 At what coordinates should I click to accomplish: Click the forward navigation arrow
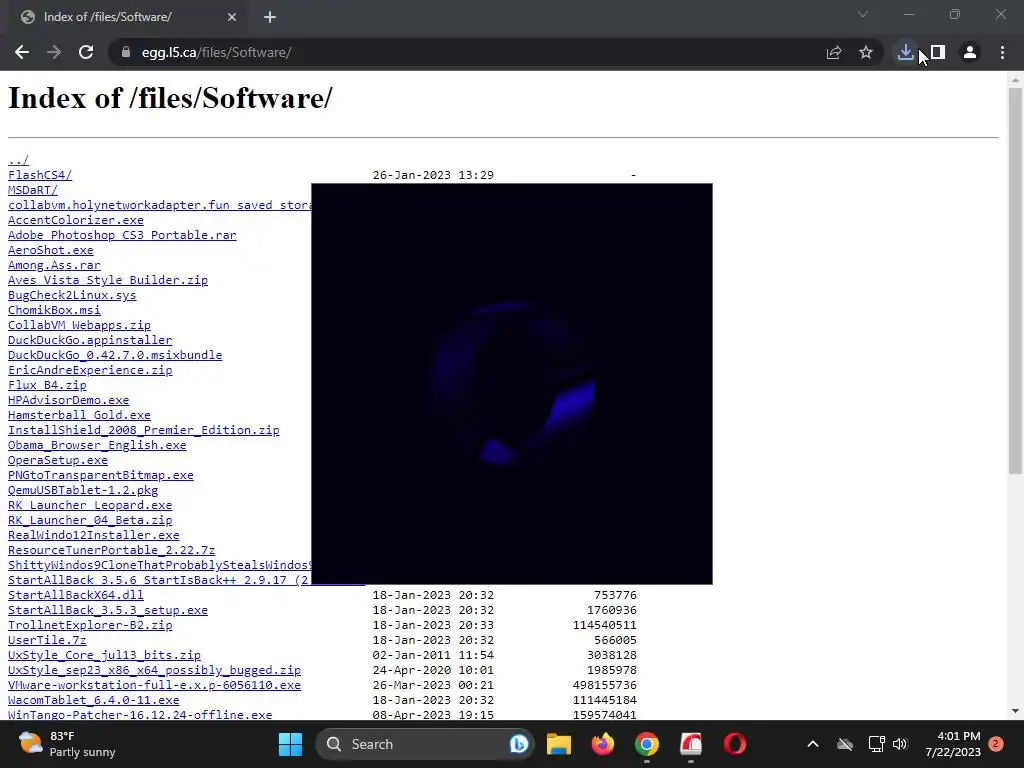tap(54, 52)
